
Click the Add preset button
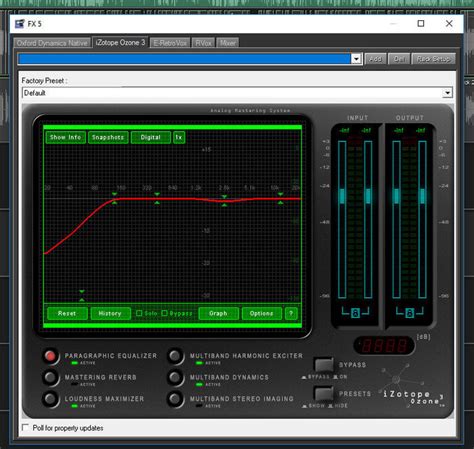pos(375,59)
